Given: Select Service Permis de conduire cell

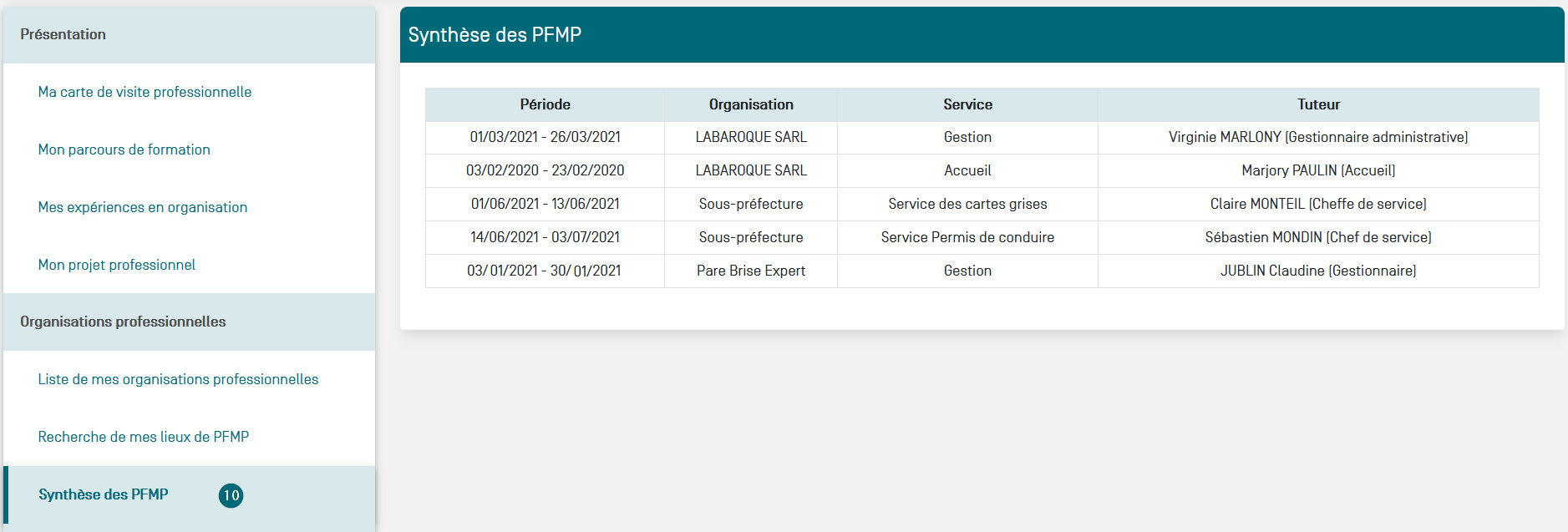Looking at the screenshot, I should (x=967, y=237).
